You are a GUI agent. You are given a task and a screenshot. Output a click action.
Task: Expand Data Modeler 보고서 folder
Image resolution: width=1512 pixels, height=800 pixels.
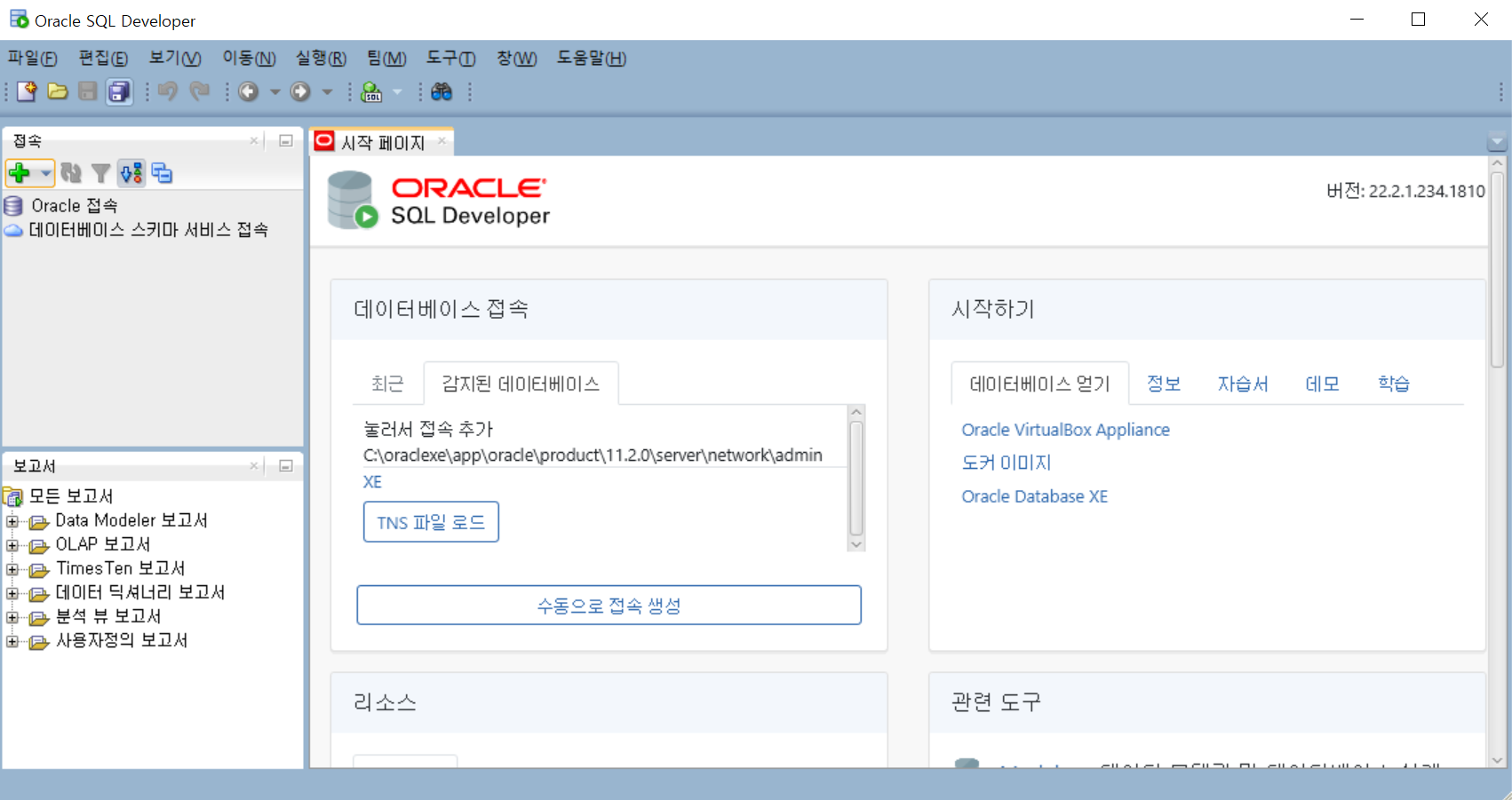point(12,521)
